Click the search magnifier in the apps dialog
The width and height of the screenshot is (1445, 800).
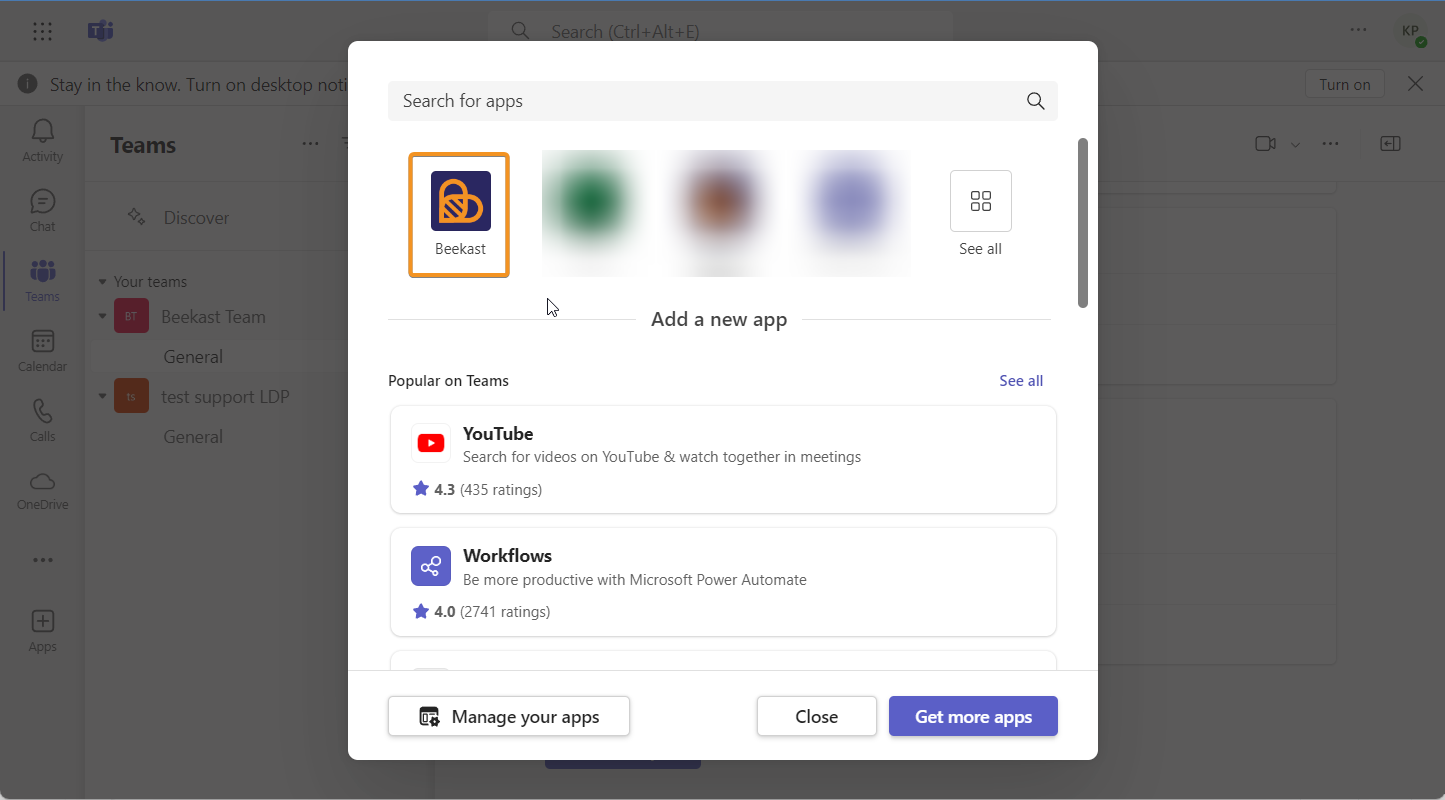pyautogui.click(x=1035, y=101)
